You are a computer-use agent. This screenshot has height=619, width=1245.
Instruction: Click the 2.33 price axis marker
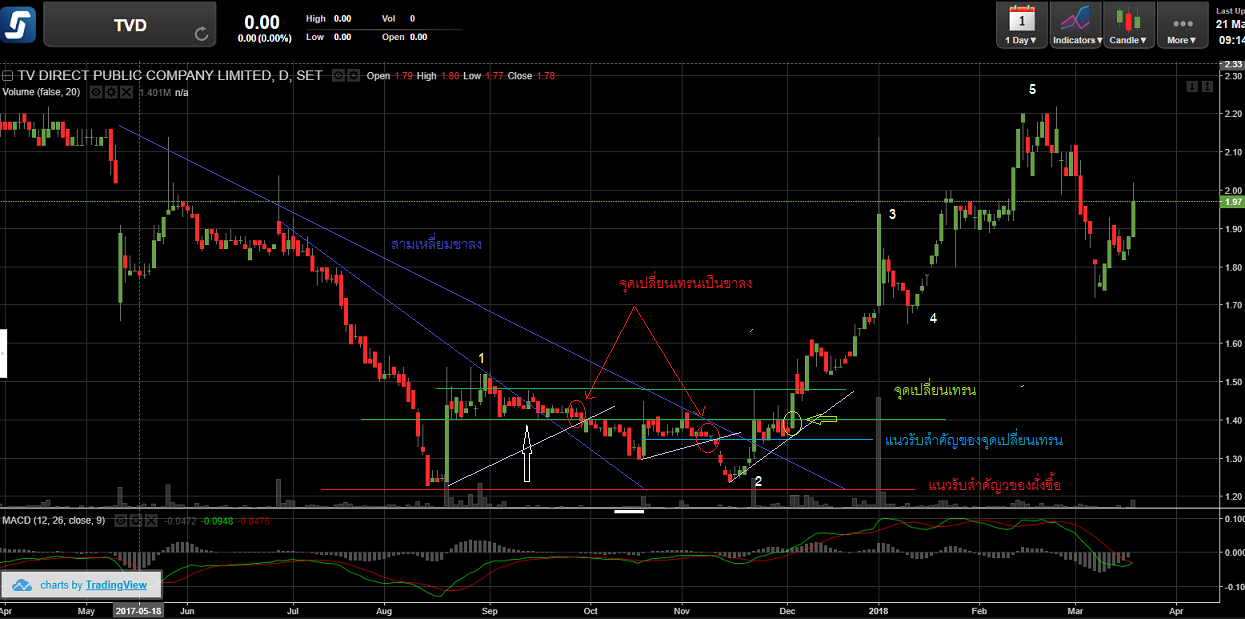point(1232,66)
